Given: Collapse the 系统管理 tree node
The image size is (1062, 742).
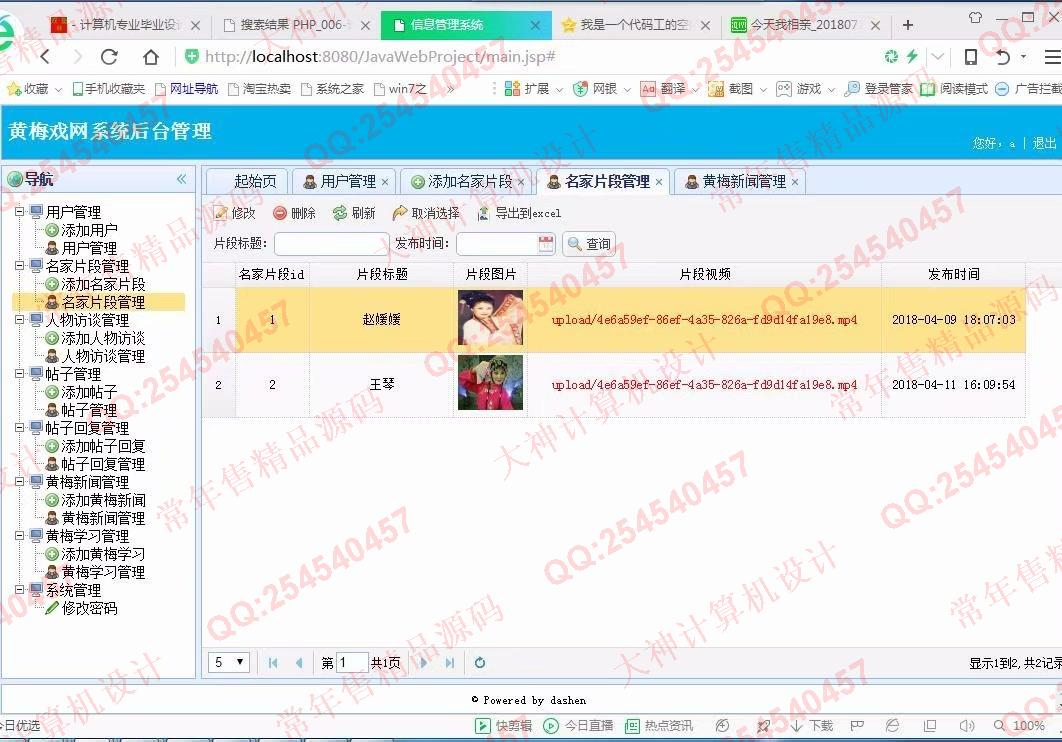Looking at the screenshot, I should pos(20,590).
